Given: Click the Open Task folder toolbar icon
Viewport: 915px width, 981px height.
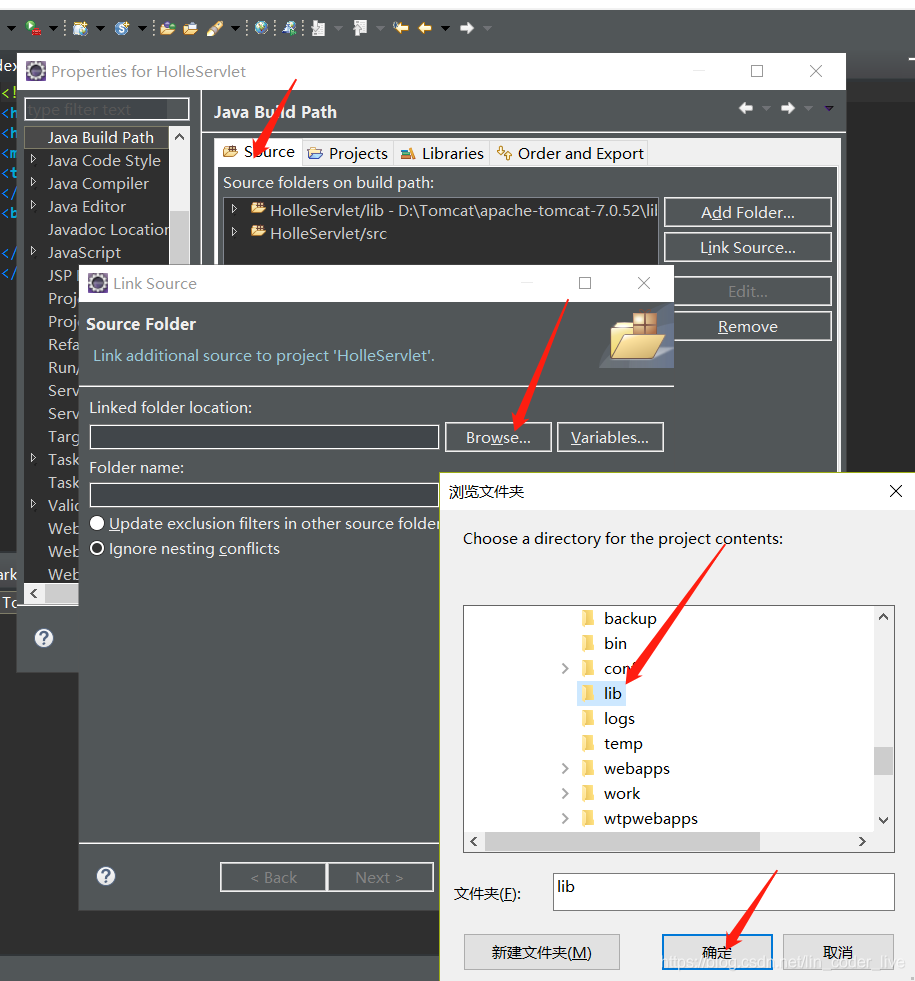Looking at the screenshot, I should click(x=190, y=28).
